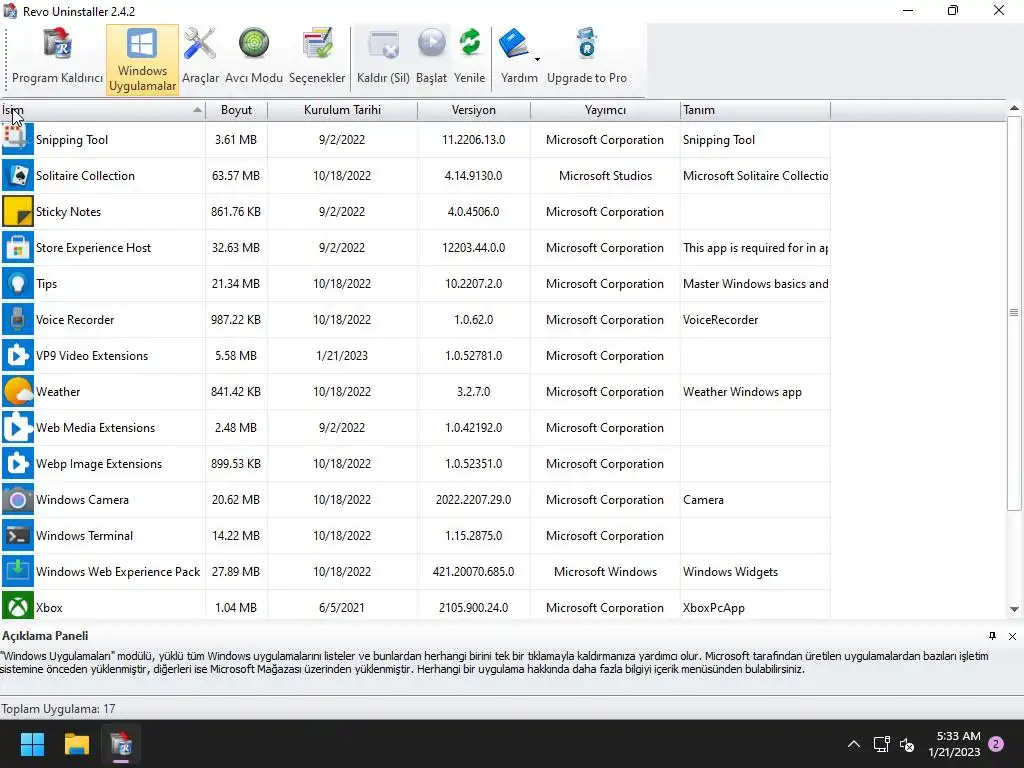Viewport: 1024px width, 768px height.
Task: Click the '1/21/2023' install date cell
Action: click(x=342, y=355)
